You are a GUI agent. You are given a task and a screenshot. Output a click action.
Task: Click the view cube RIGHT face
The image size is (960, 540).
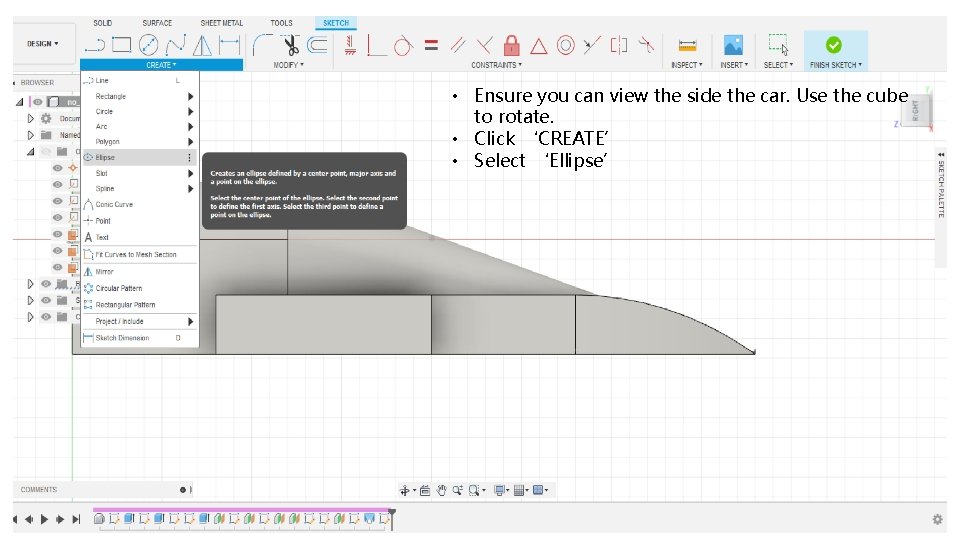click(915, 111)
